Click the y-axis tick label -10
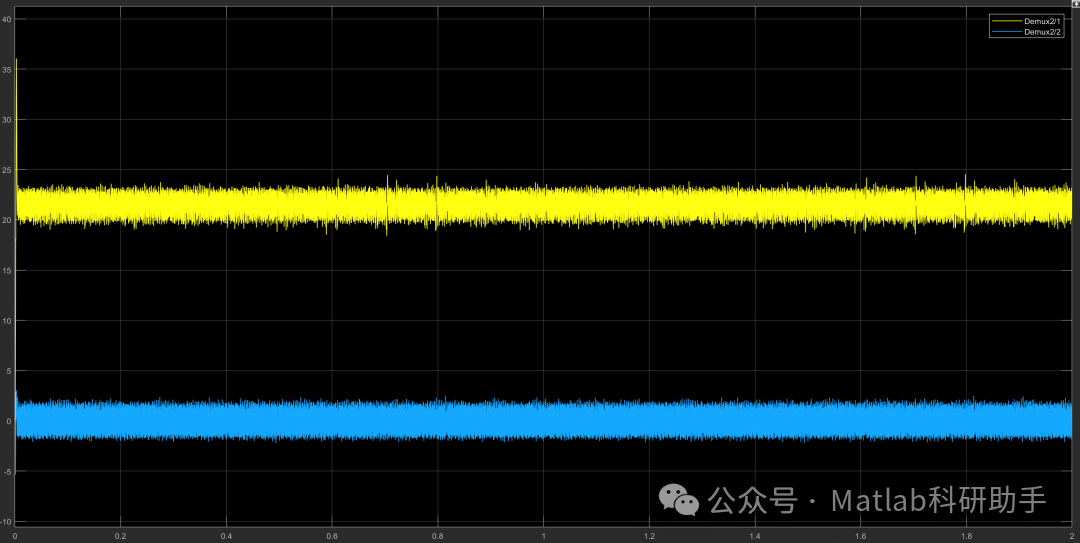The image size is (1080, 543). tap(6, 522)
